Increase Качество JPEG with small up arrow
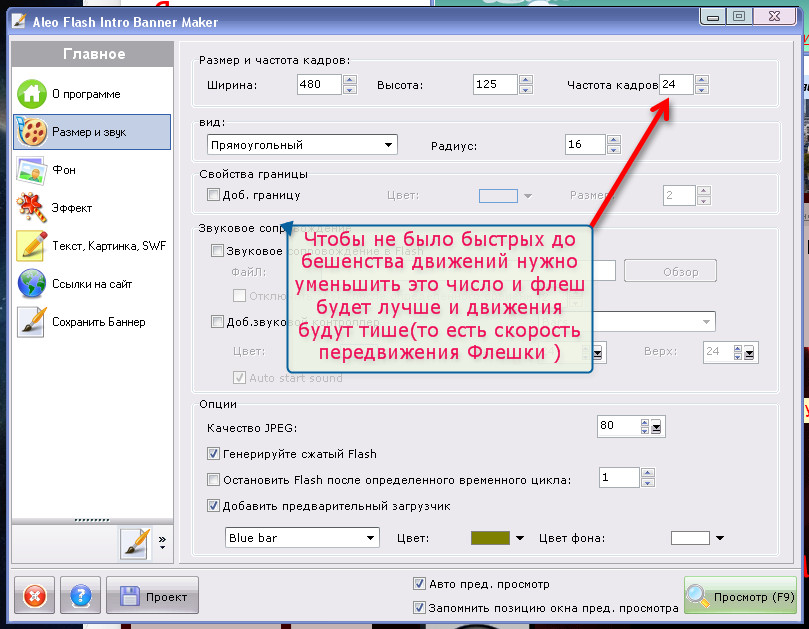809x629 pixels. [x=644, y=423]
